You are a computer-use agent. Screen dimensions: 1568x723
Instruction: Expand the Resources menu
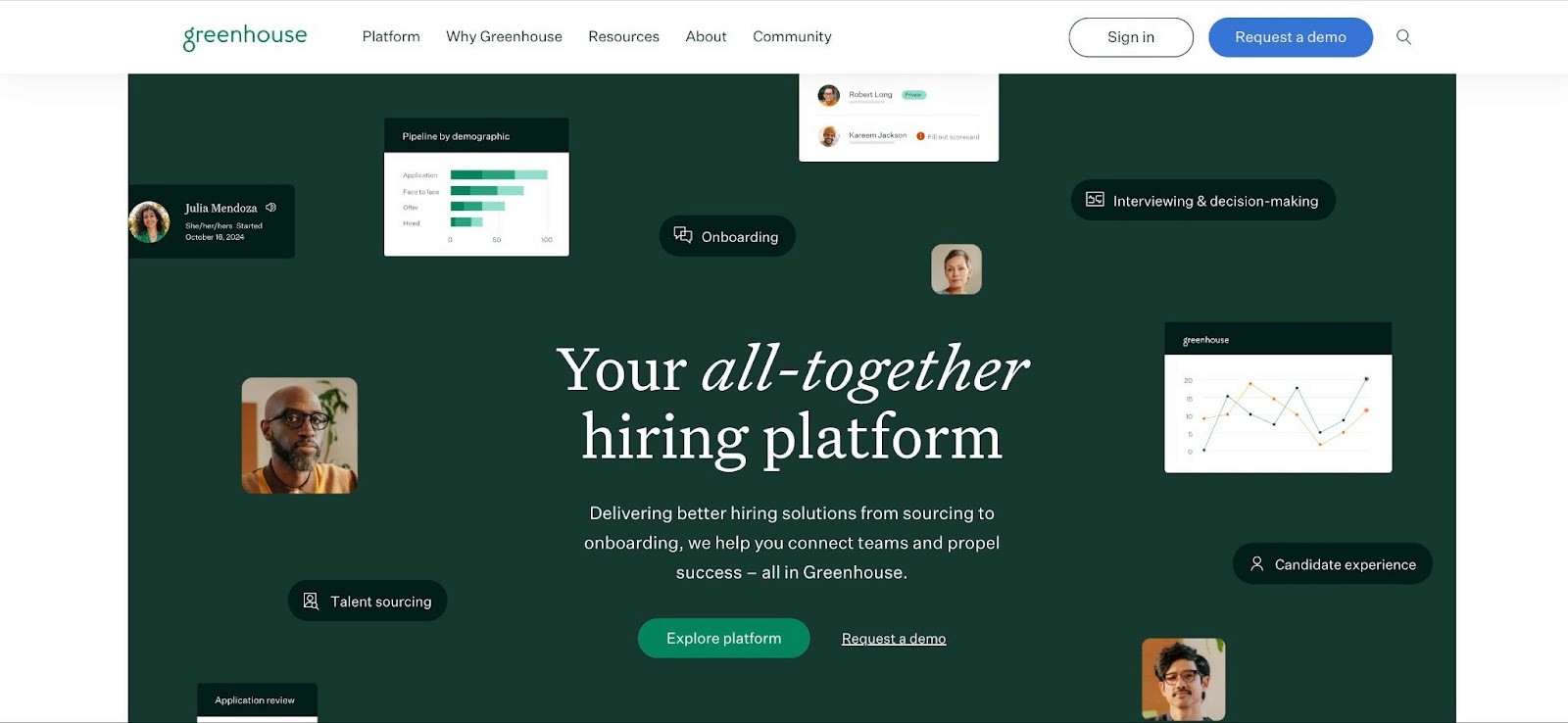[x=623, y=36]
